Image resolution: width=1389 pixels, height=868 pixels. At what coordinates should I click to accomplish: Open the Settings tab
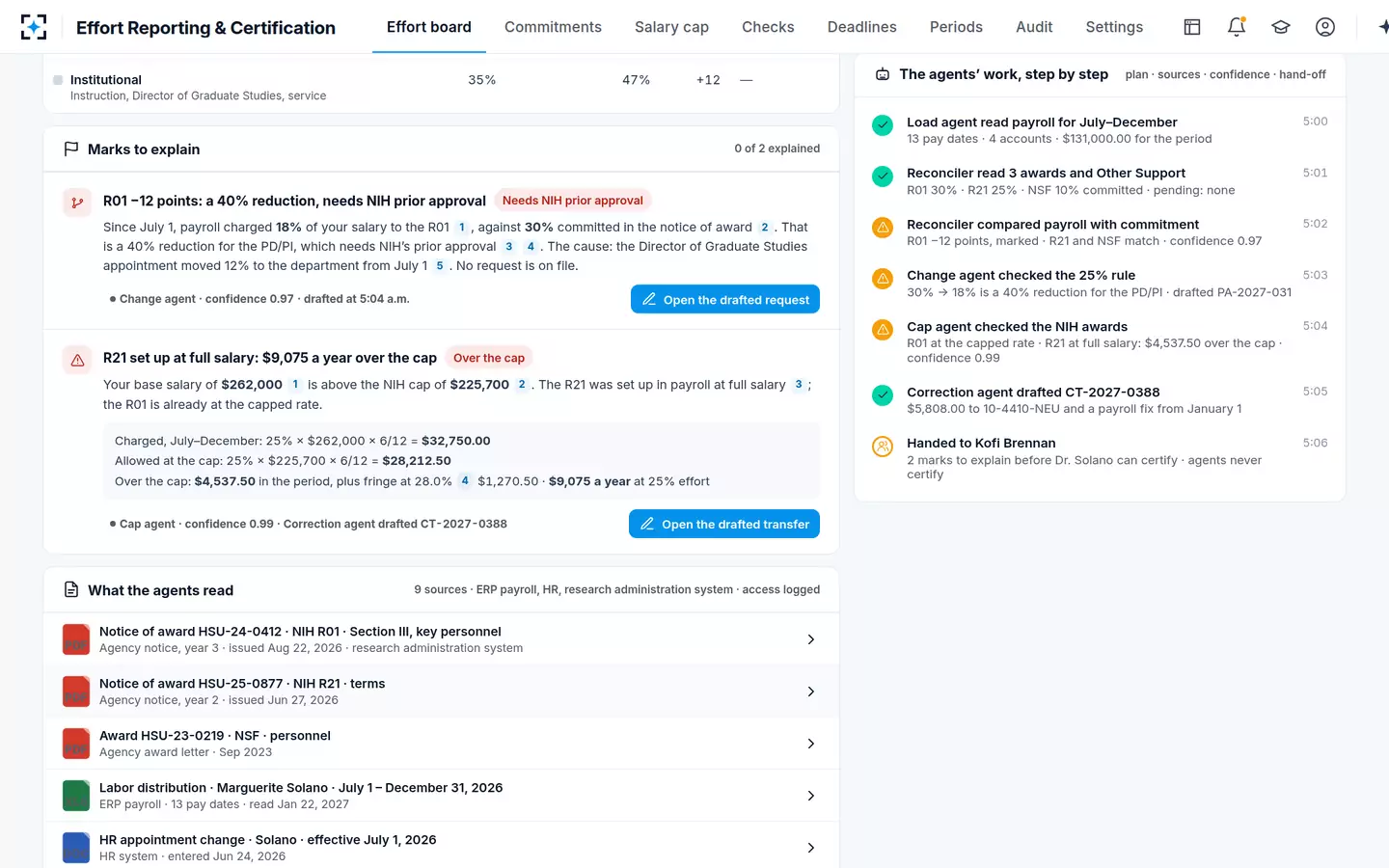tap(1114, 27)
